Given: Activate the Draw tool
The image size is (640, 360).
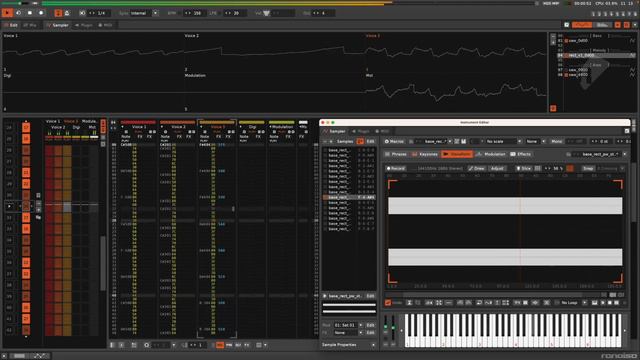Looking at the screenshot, I should click(477, 169).
